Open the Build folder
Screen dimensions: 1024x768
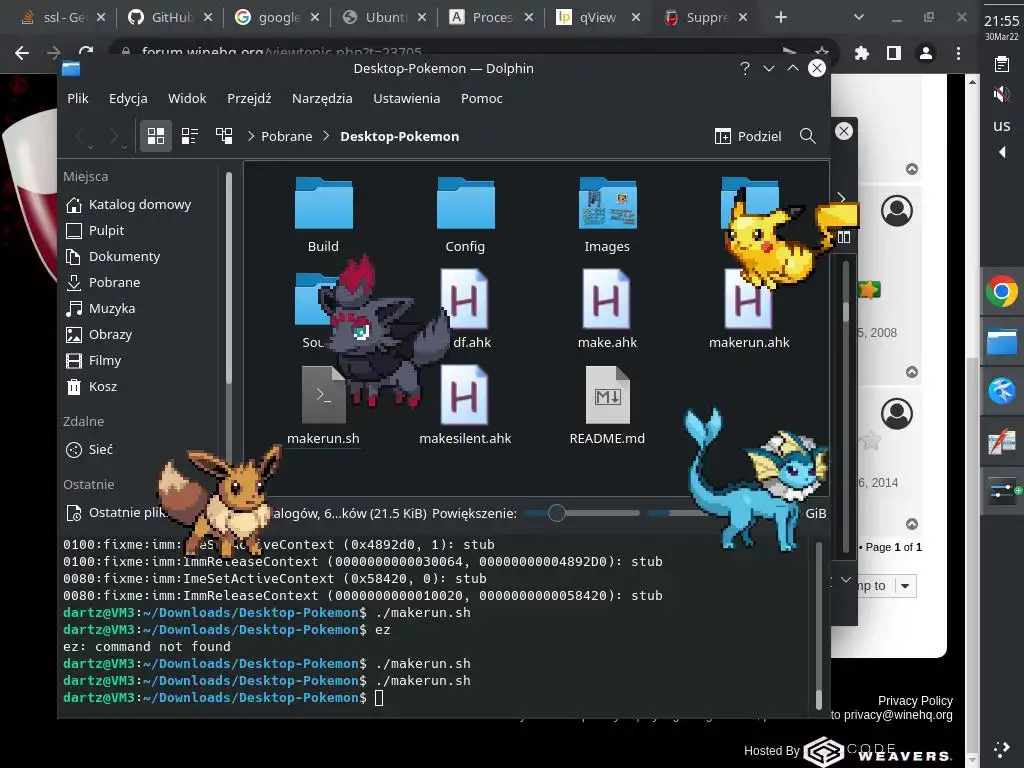click(323, 216)
